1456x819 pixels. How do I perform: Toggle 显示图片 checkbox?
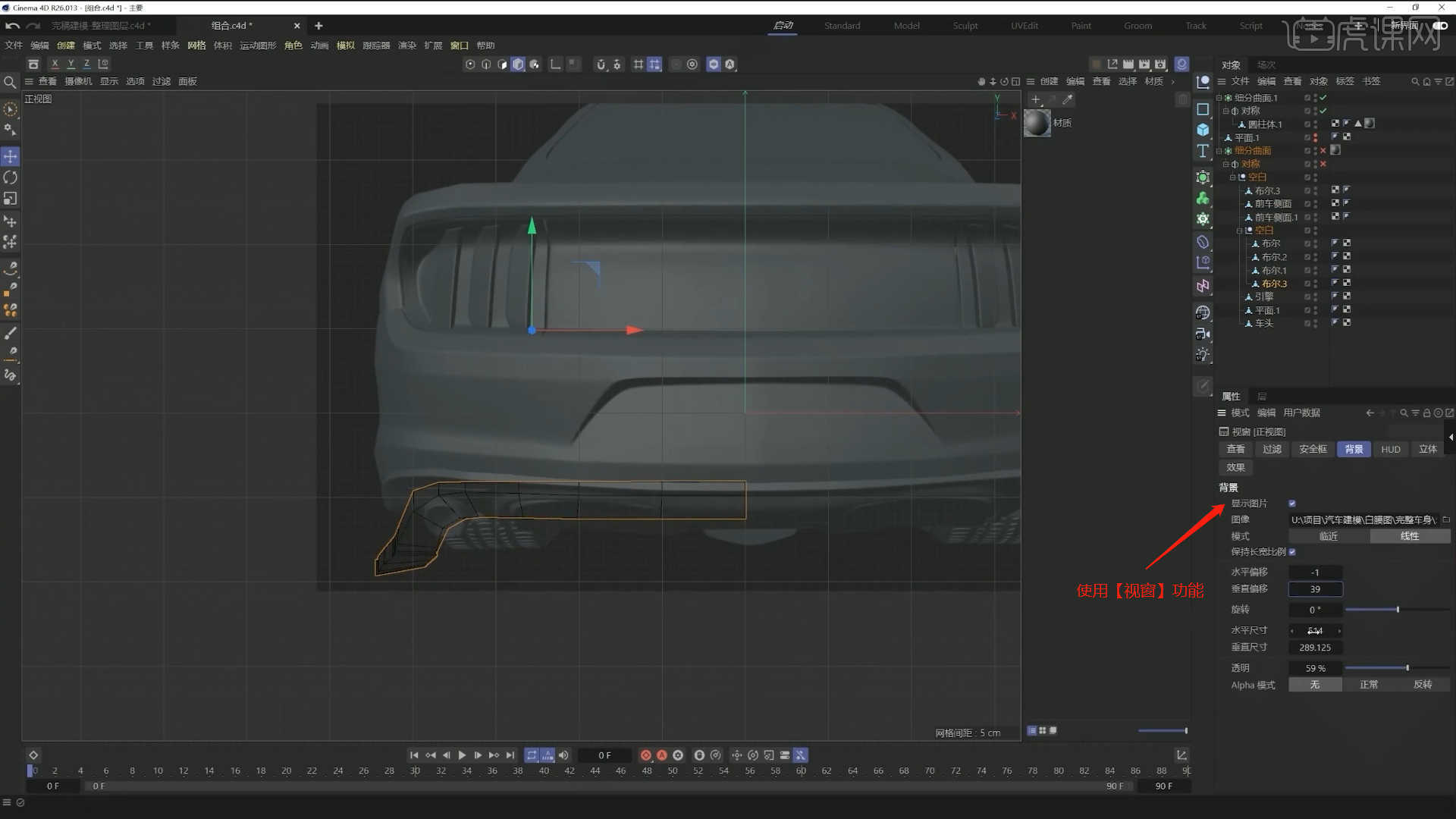point(1292,504)
